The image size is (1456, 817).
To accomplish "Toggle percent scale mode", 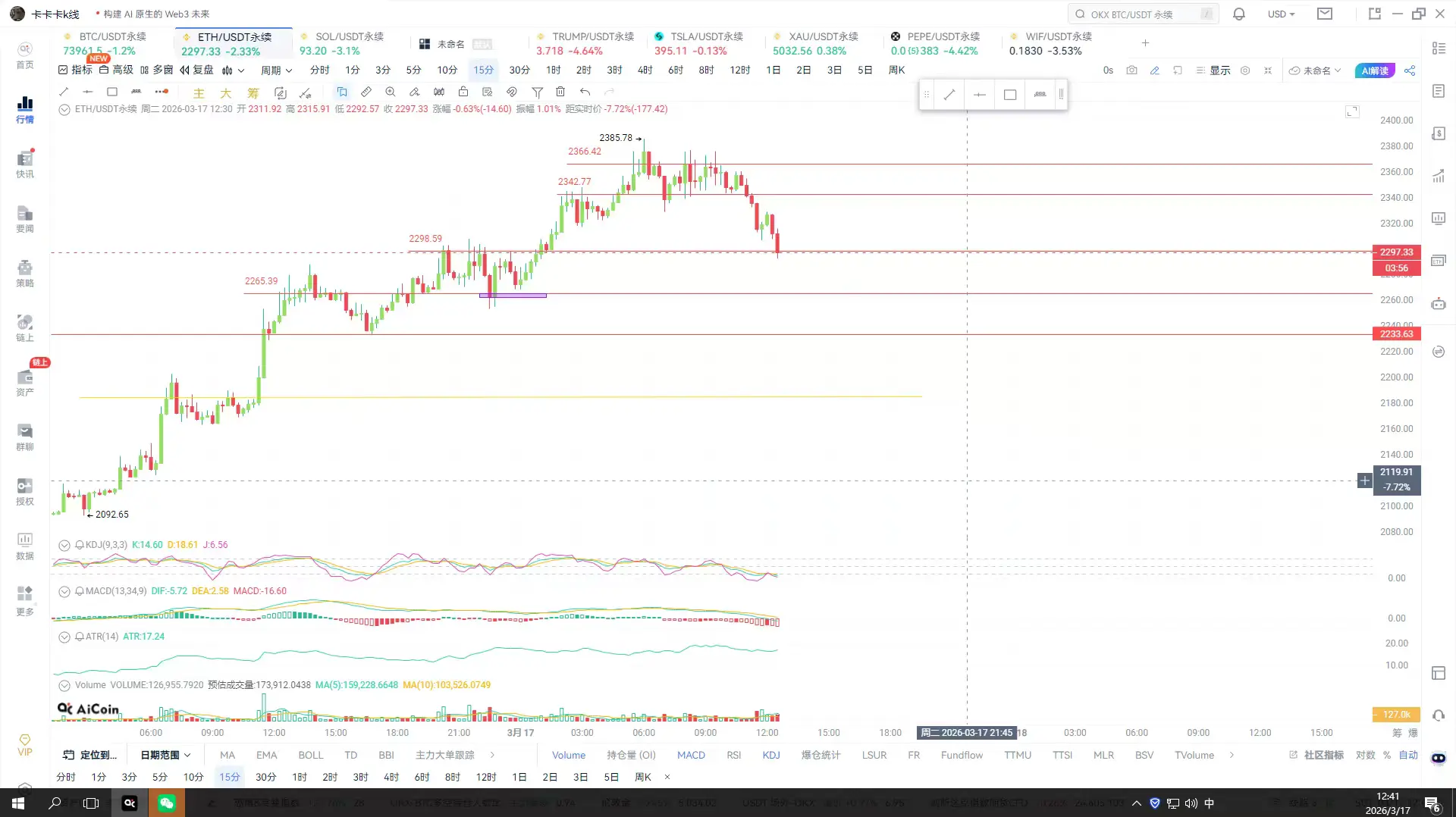I will [x=1387, y=755].
